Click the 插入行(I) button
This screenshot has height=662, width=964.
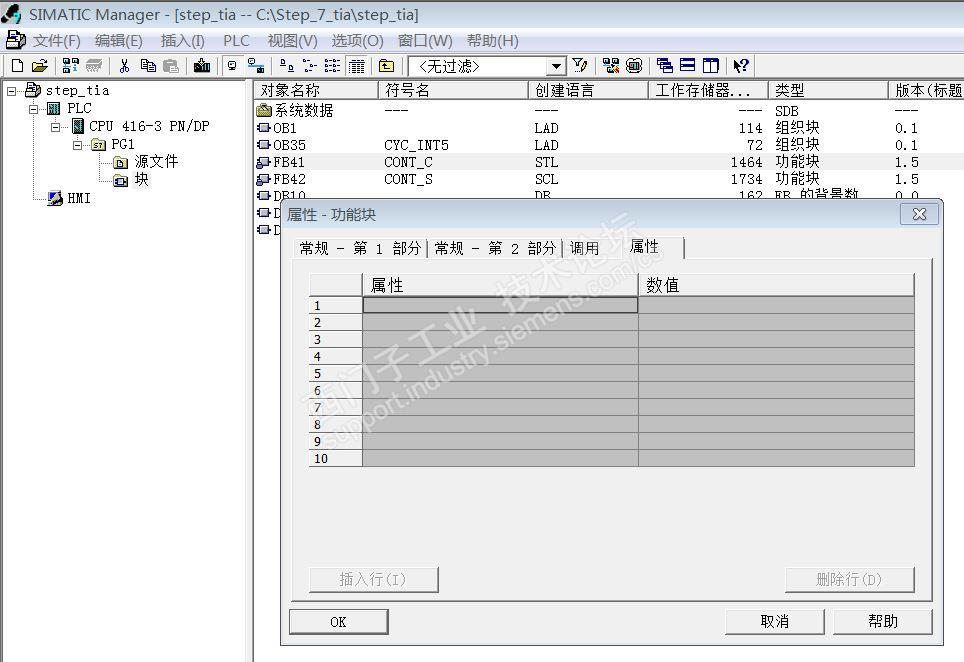click(x=373, y=579)
